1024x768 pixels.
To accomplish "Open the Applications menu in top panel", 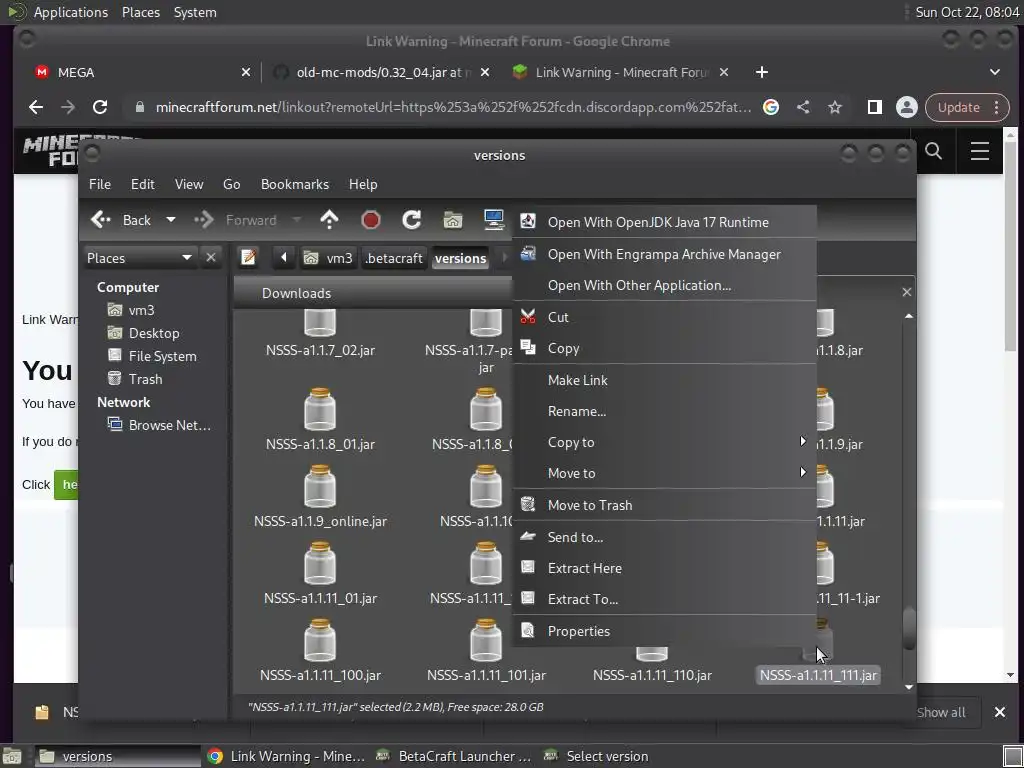I will (x=71, y=12).
